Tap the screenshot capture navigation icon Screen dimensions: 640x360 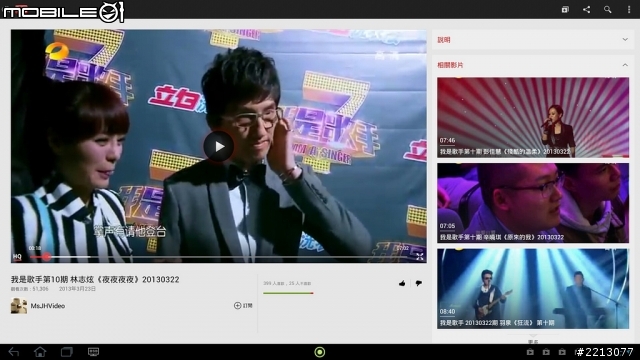tap(93, 352)
